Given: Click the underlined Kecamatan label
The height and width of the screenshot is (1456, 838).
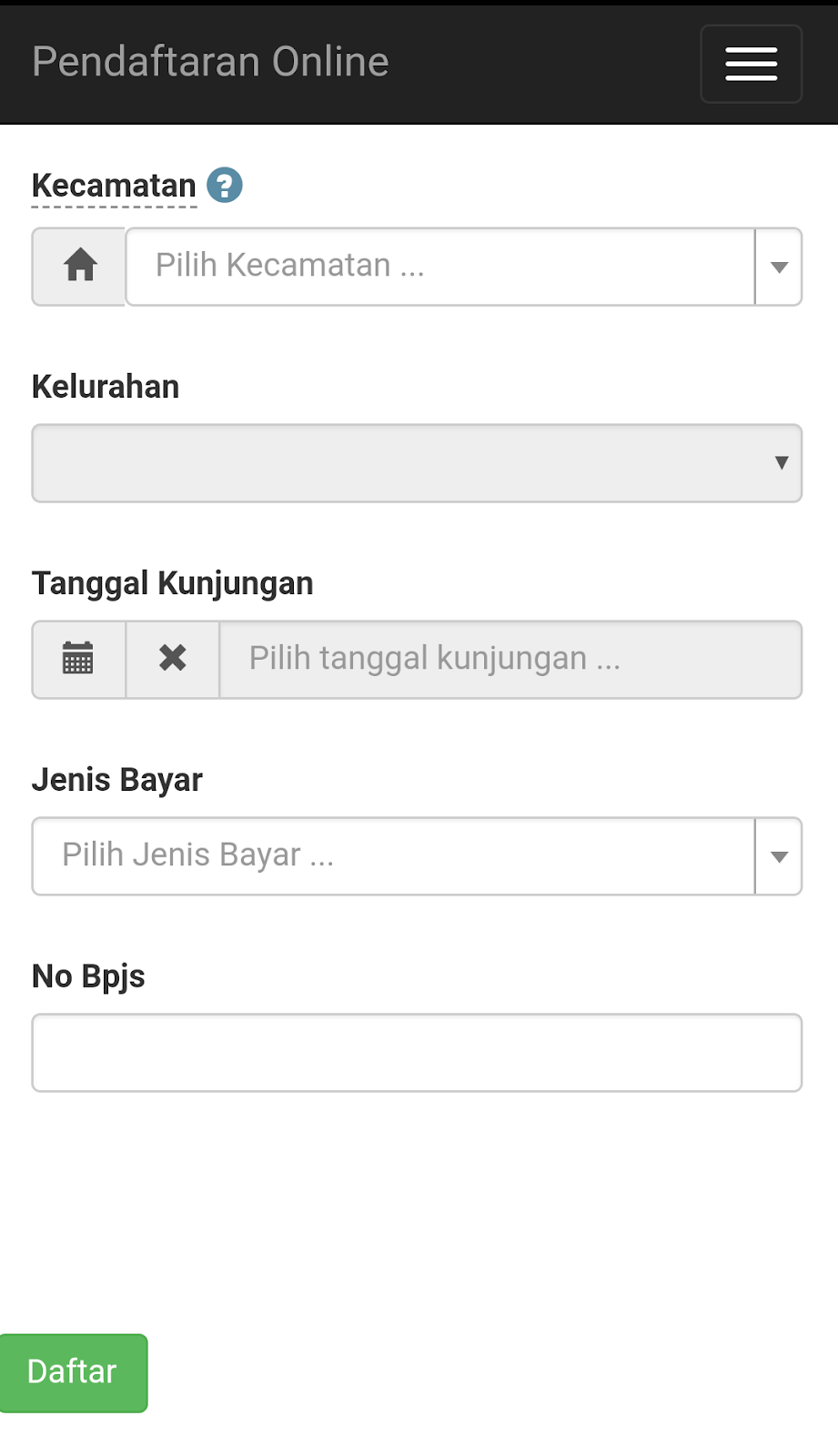Looking at the screenshot, I should tap(114, 186).
